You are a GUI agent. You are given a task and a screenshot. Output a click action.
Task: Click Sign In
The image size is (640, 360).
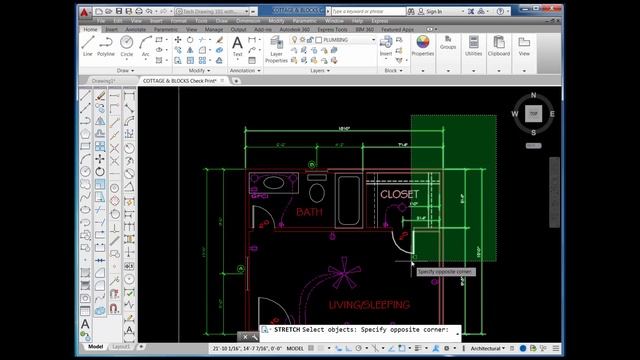click(x=434, y=11)
